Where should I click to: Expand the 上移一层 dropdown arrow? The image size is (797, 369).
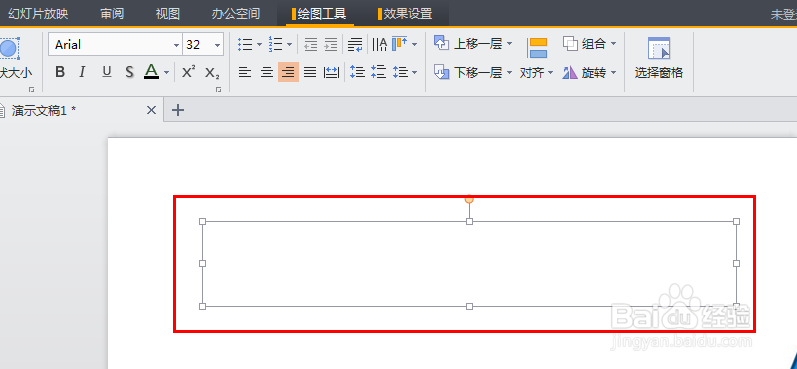tap(509, 44)
